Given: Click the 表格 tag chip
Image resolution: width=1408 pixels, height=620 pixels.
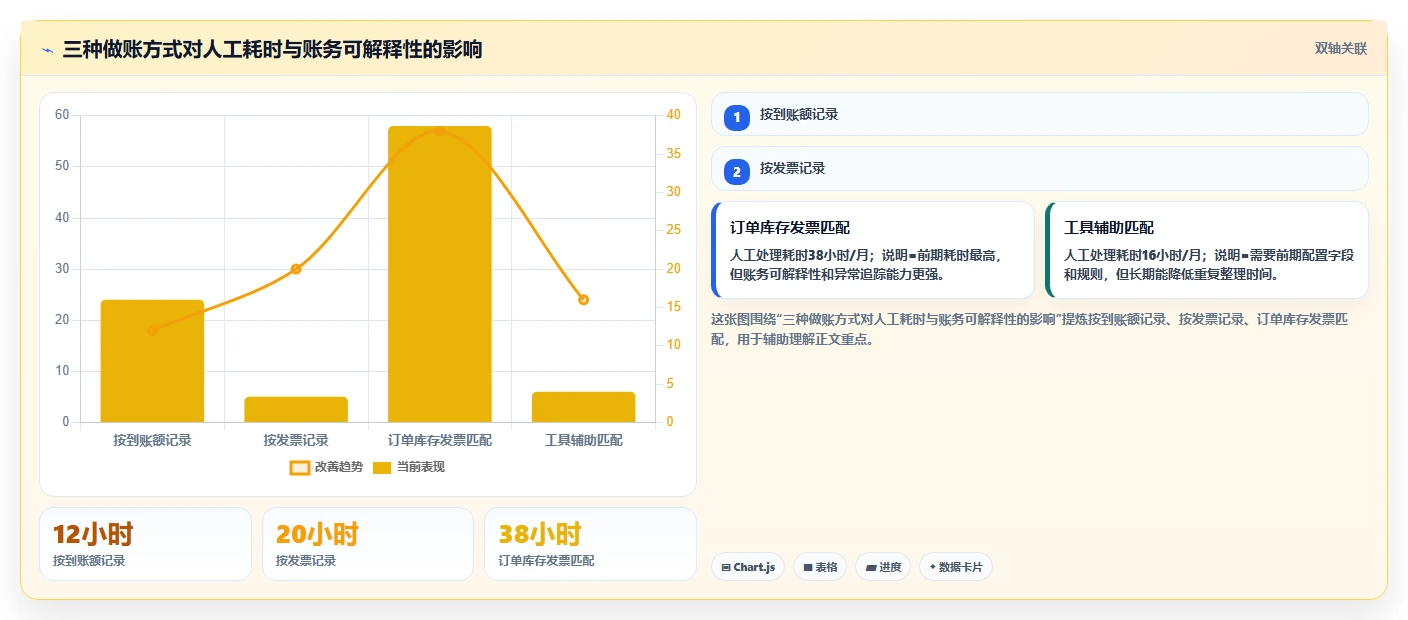Looking at the screenshot, I should point(820,567).
